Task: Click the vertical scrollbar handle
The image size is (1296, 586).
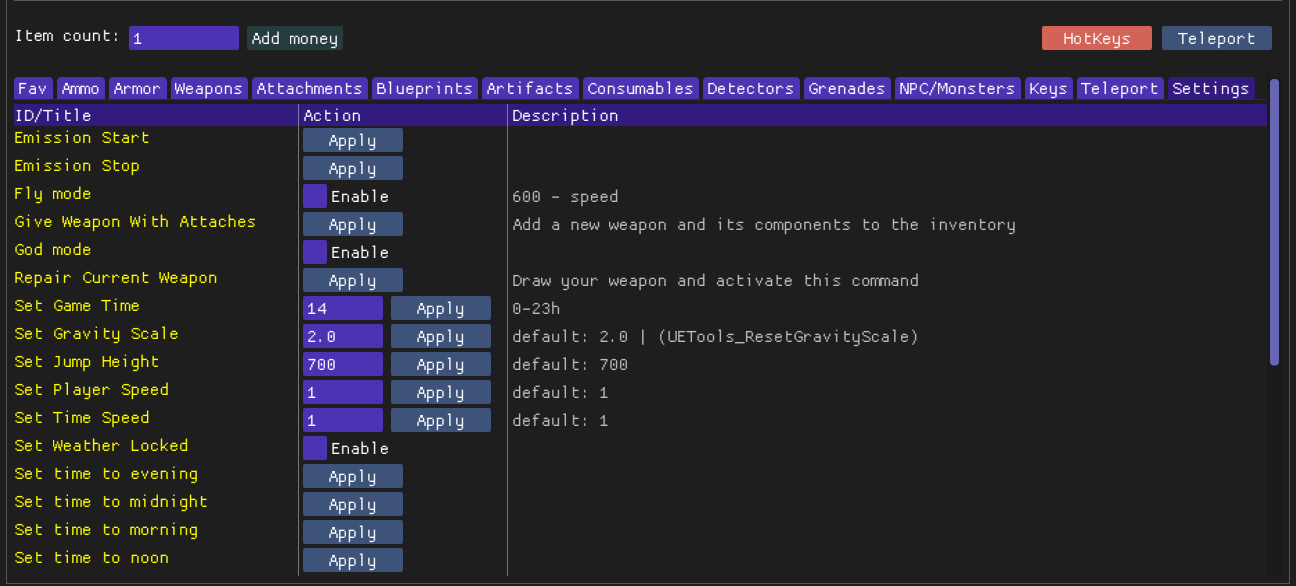Action: coord(1274,222)
